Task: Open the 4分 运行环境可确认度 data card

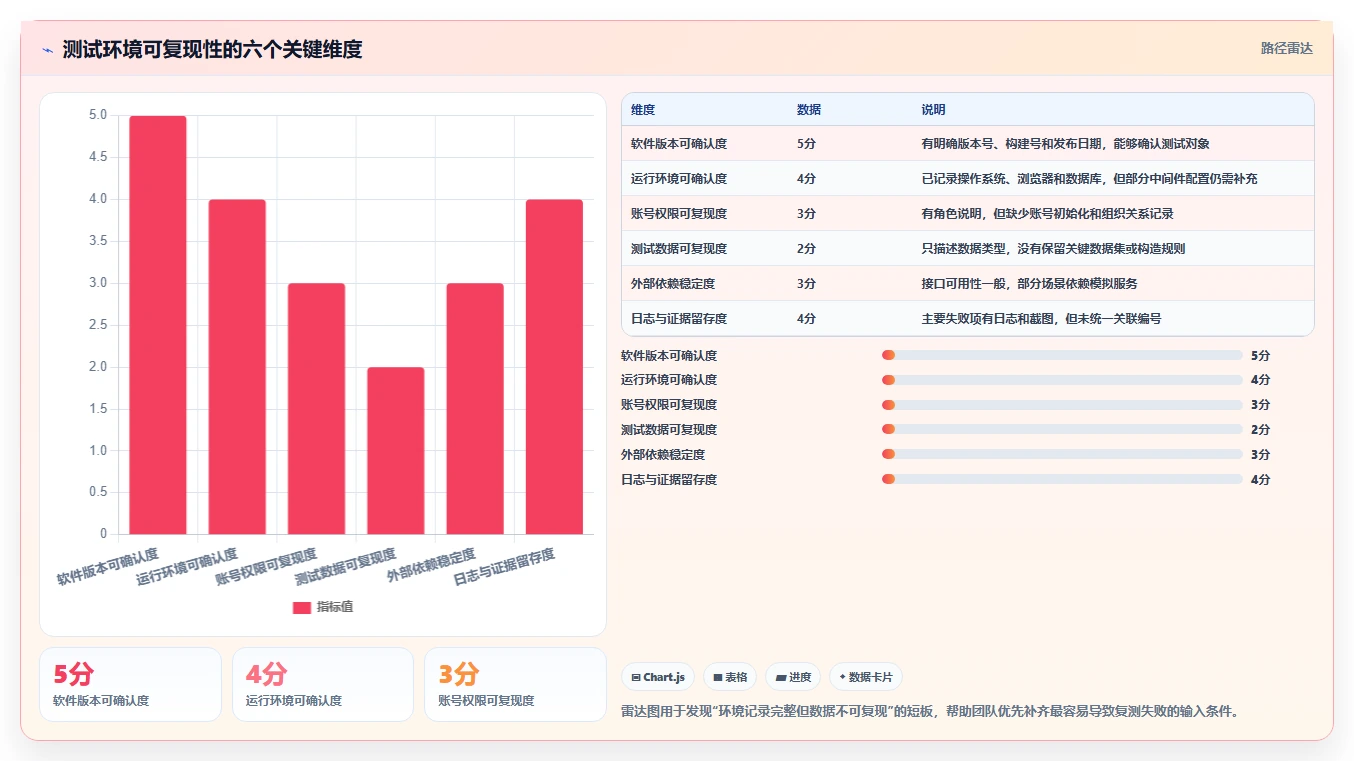Action: pos(323,684)
